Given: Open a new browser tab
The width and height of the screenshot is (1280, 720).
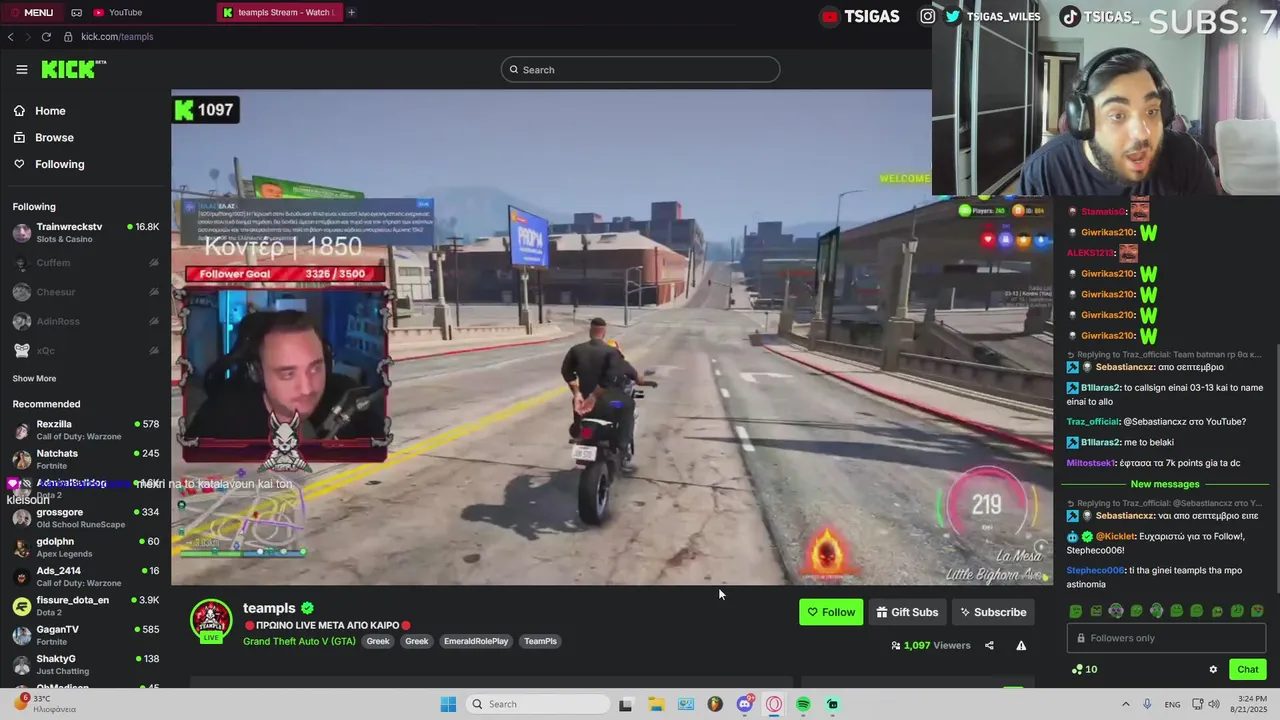Looking at the screenshot, I should (351, 12).
